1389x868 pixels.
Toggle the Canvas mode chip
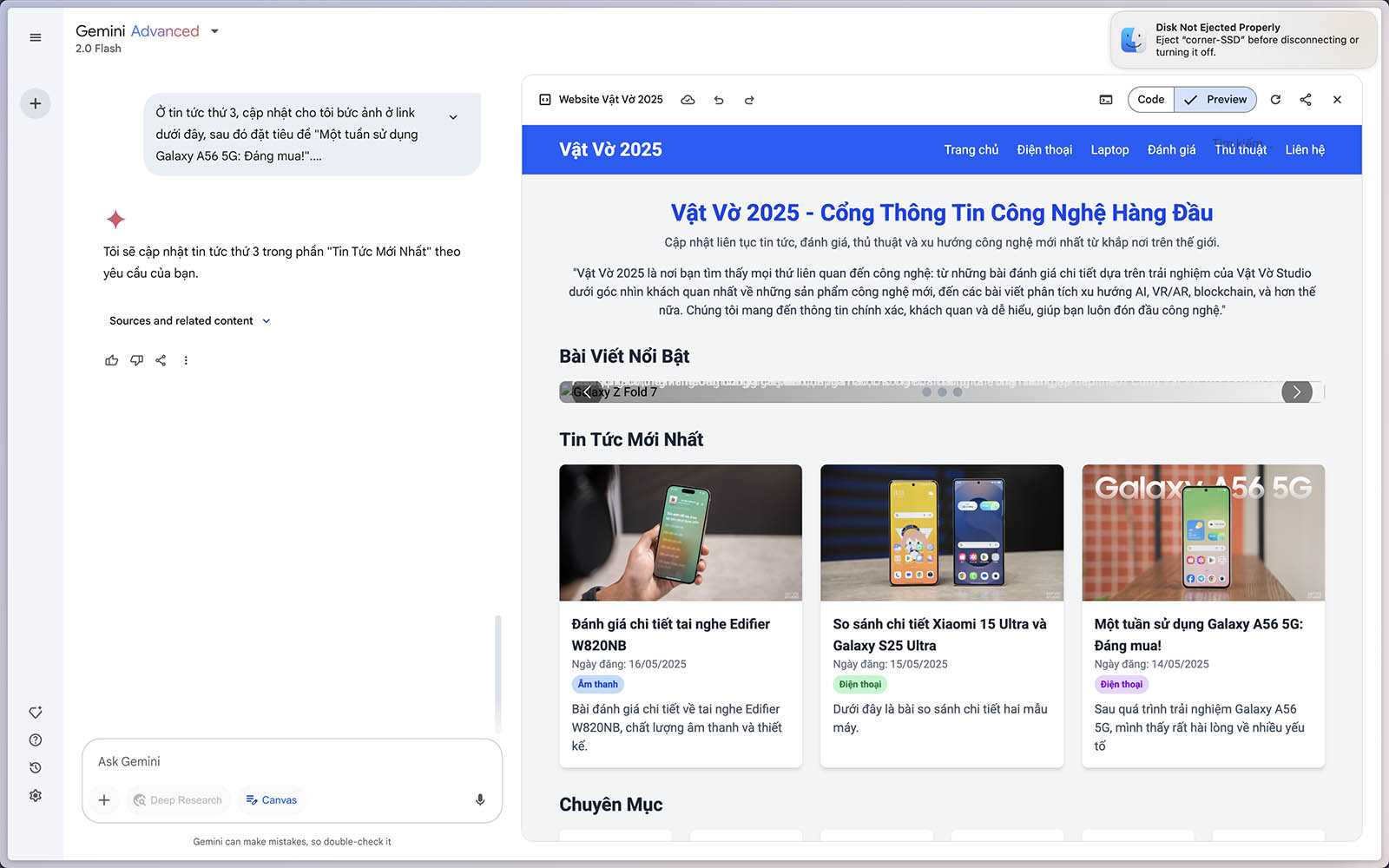[271, 799]
